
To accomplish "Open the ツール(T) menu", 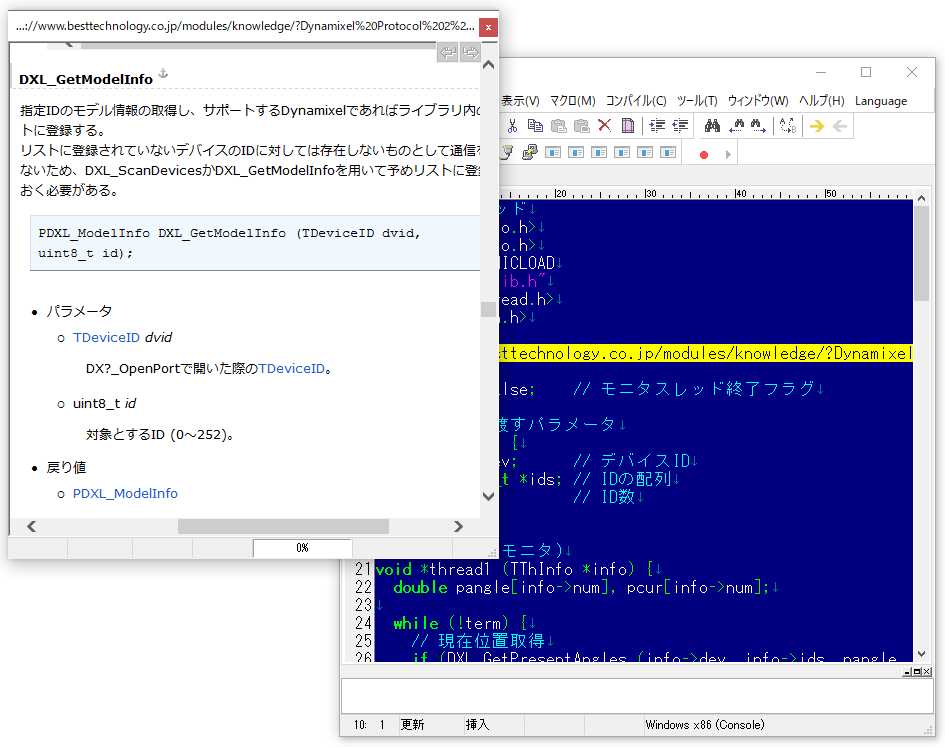I will 697,101.
